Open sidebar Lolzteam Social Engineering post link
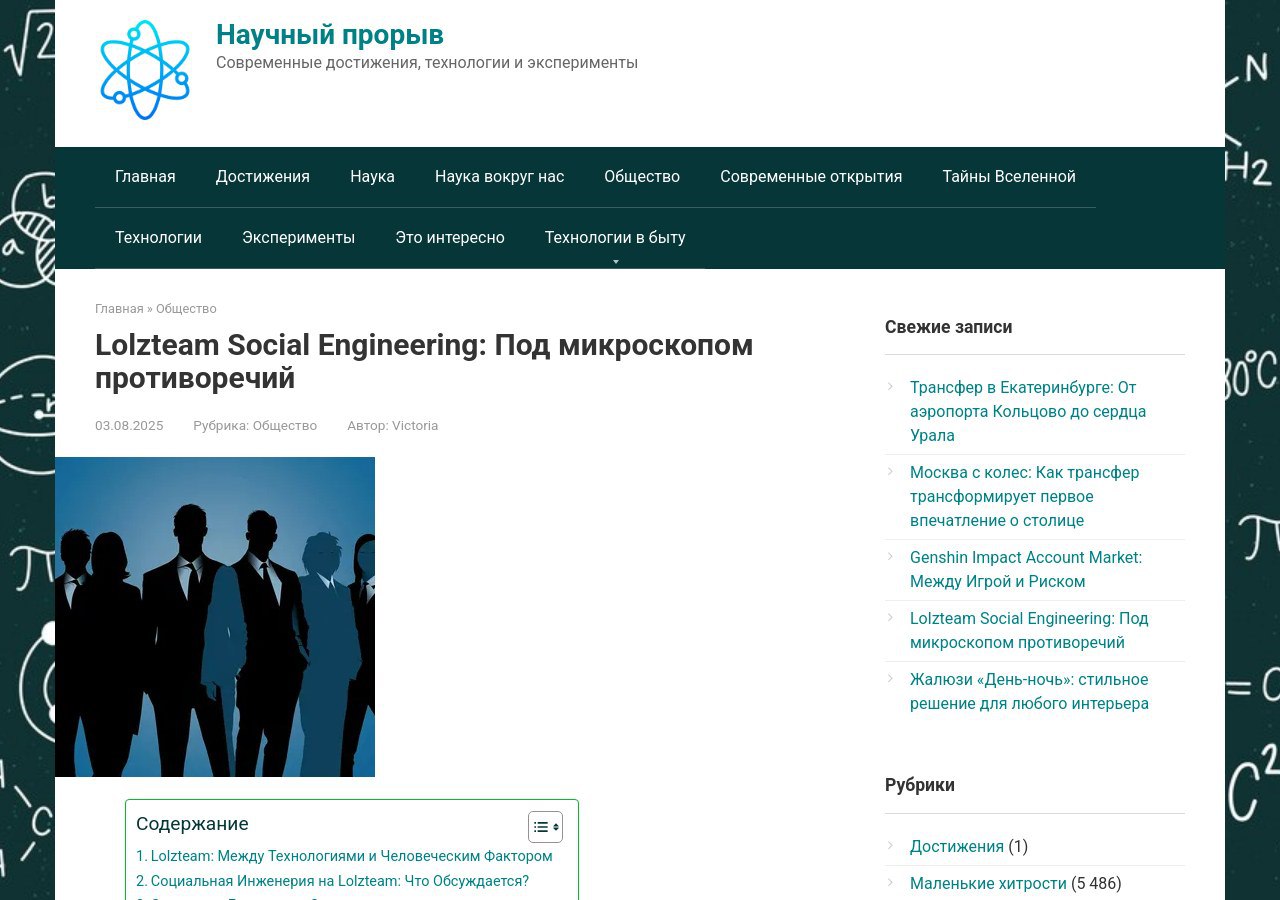 tap(1029, 630)
